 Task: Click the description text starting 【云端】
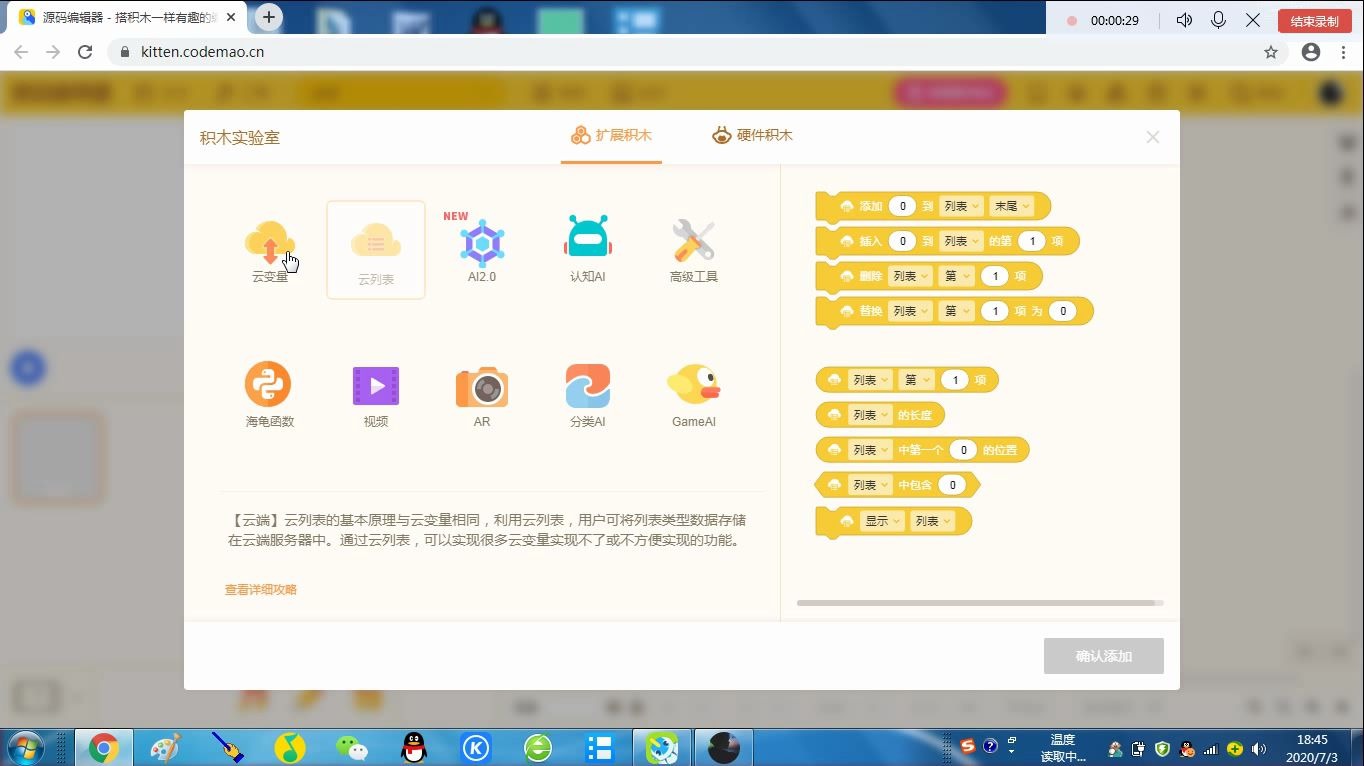click(x=487, y=530)
